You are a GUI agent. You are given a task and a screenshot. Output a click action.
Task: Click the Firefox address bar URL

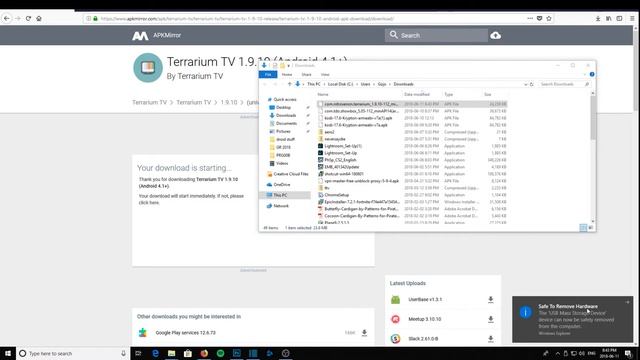click(x=247, y=19)
